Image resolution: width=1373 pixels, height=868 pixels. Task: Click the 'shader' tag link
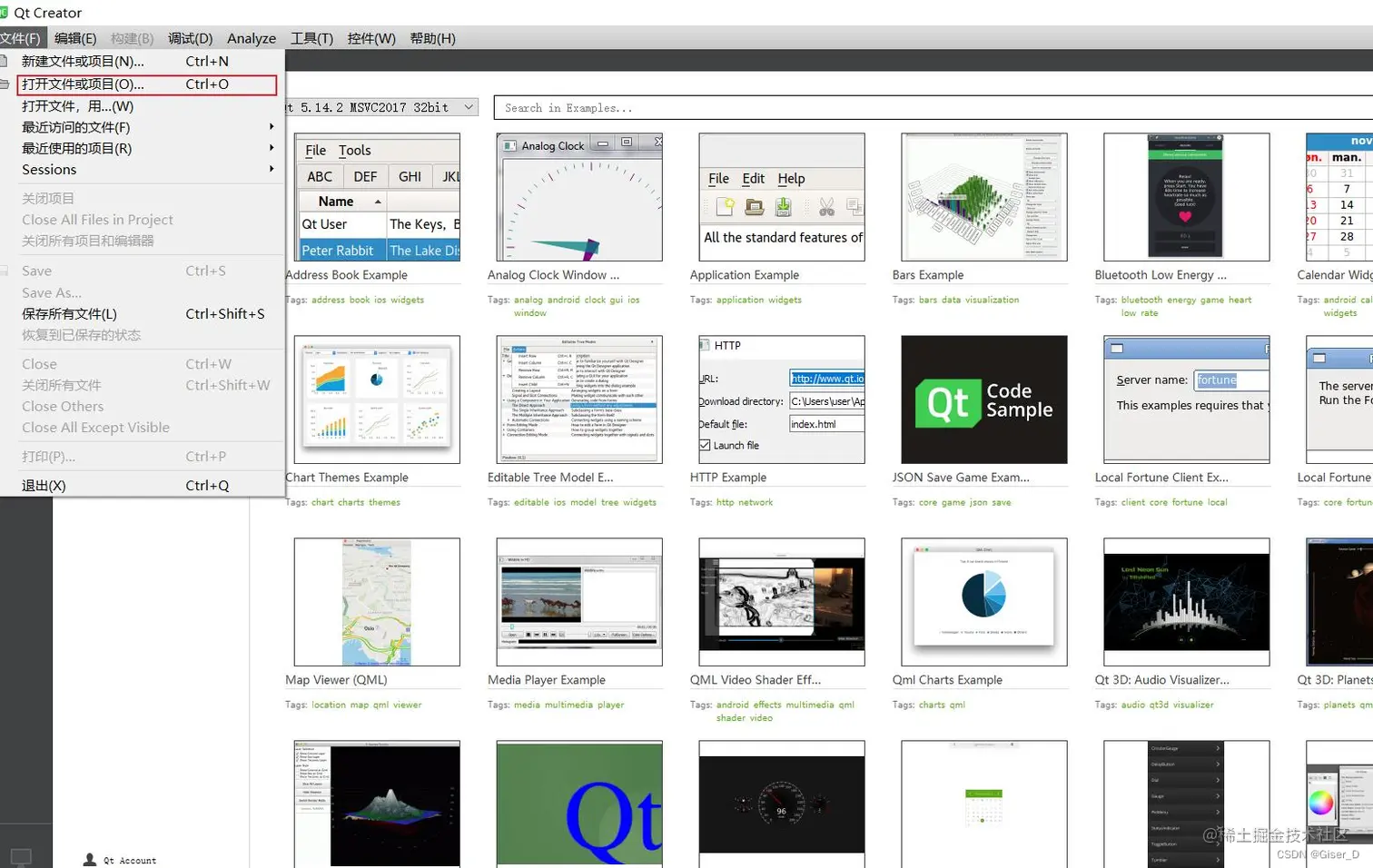coord(731,718)
